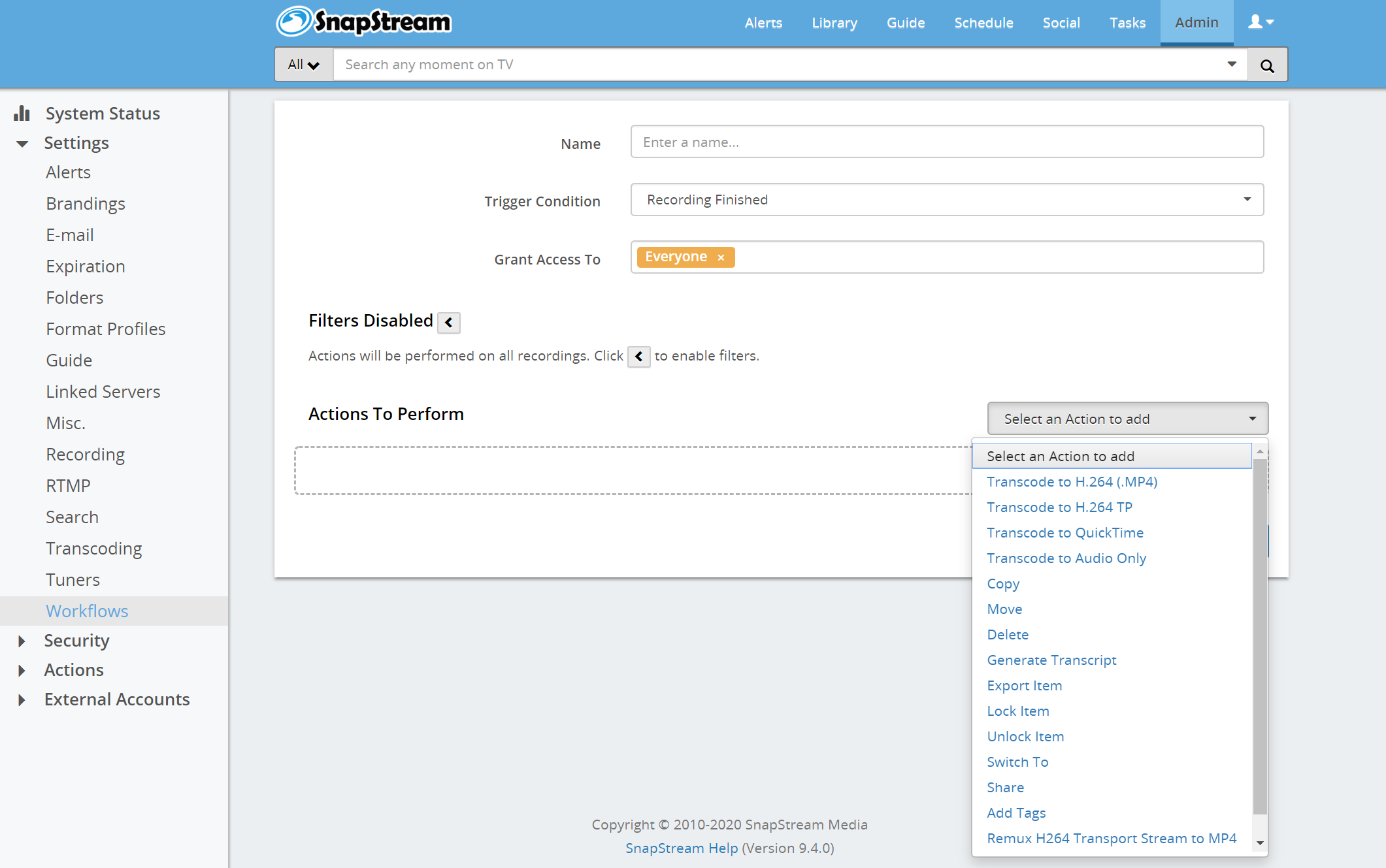
Task: Collapse the Settings tree section
Action: point(22,144)
